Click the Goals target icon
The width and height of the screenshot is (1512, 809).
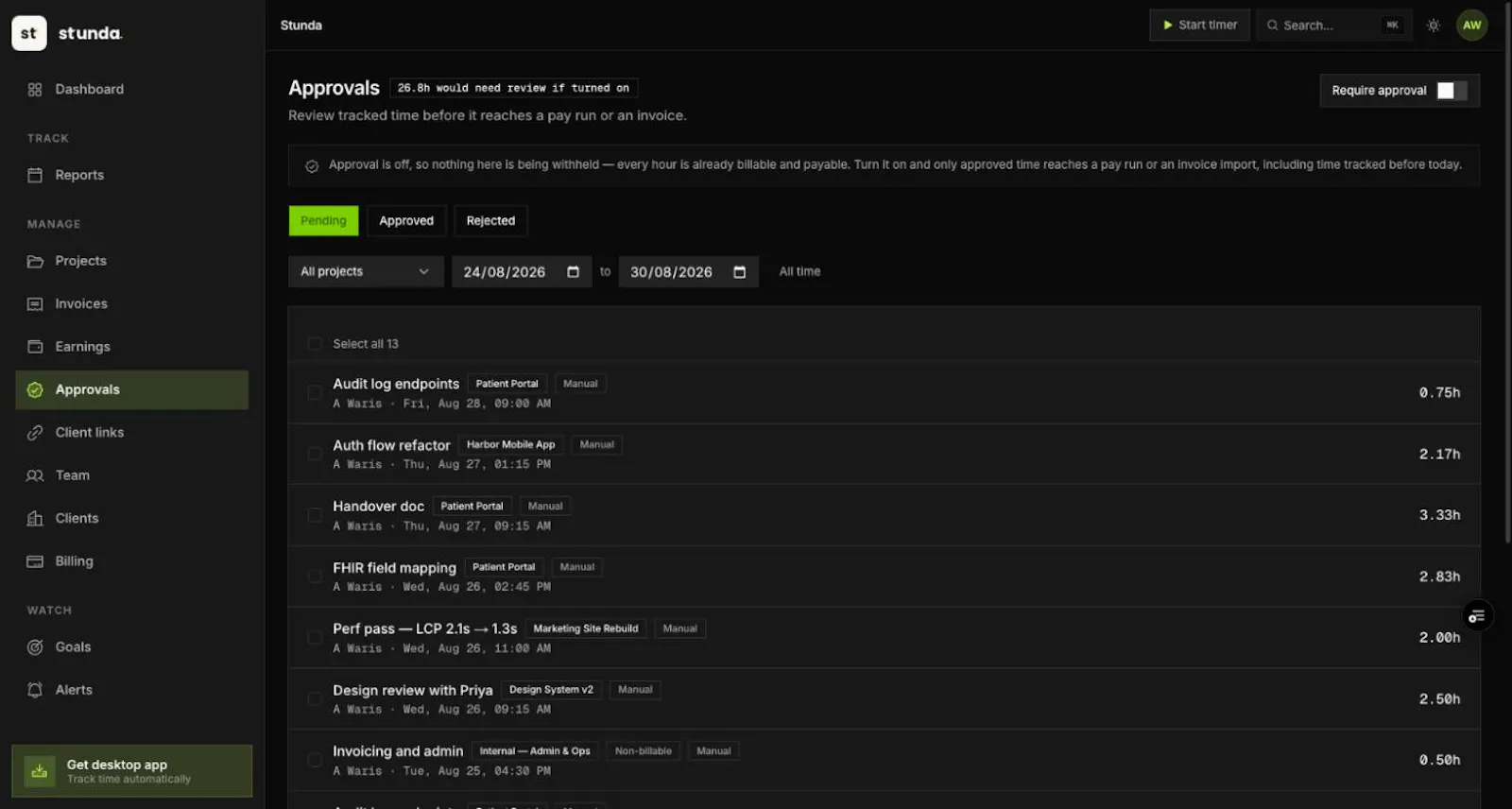coord(35,647)
